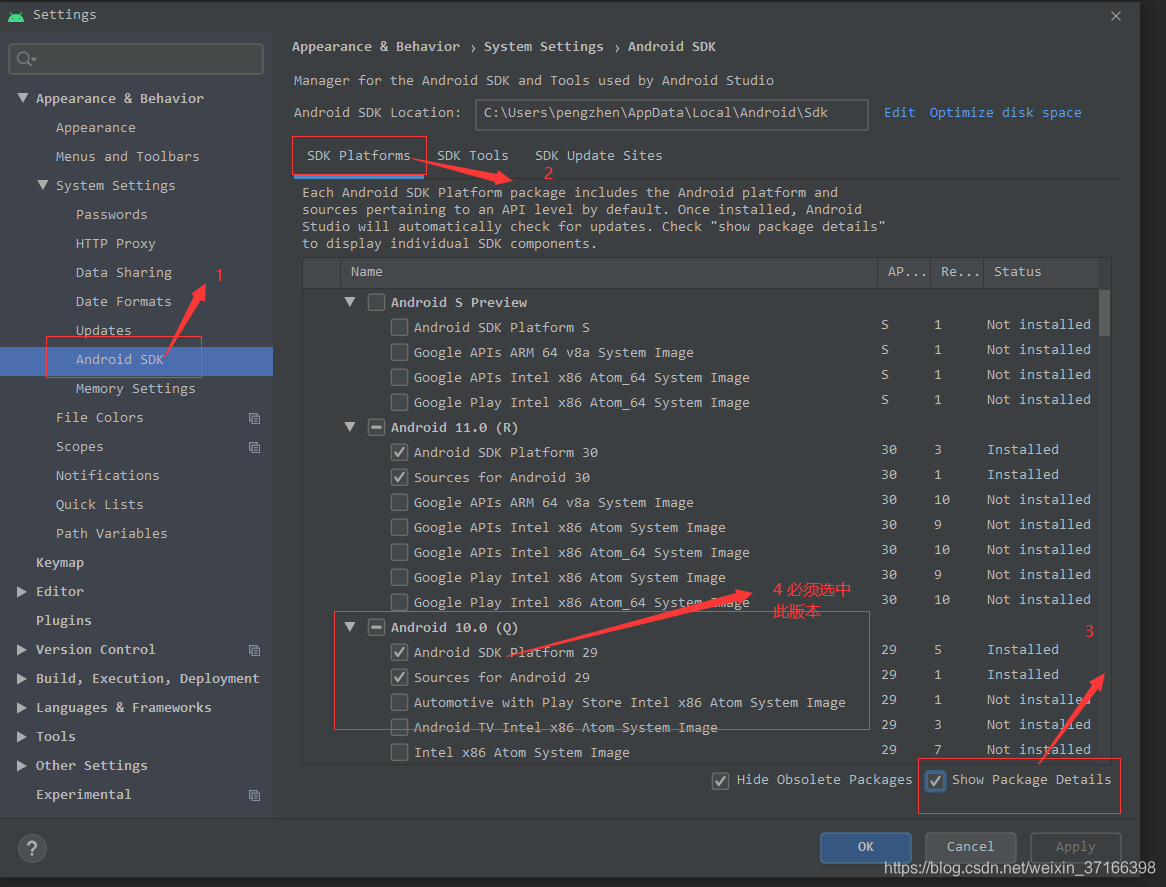Switch to the SDK Tools tab
The width and height of the screenshot is (1166, 887).
pos(473,155)
